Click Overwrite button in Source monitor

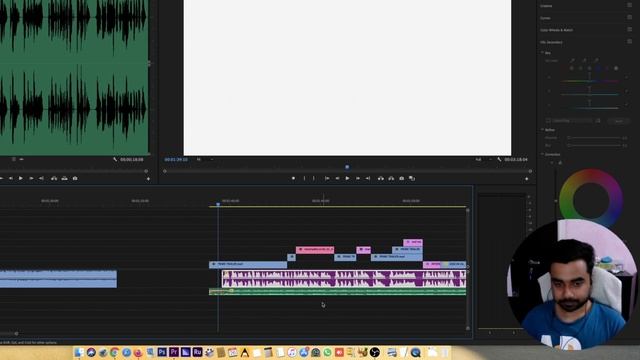click(64, 178)
